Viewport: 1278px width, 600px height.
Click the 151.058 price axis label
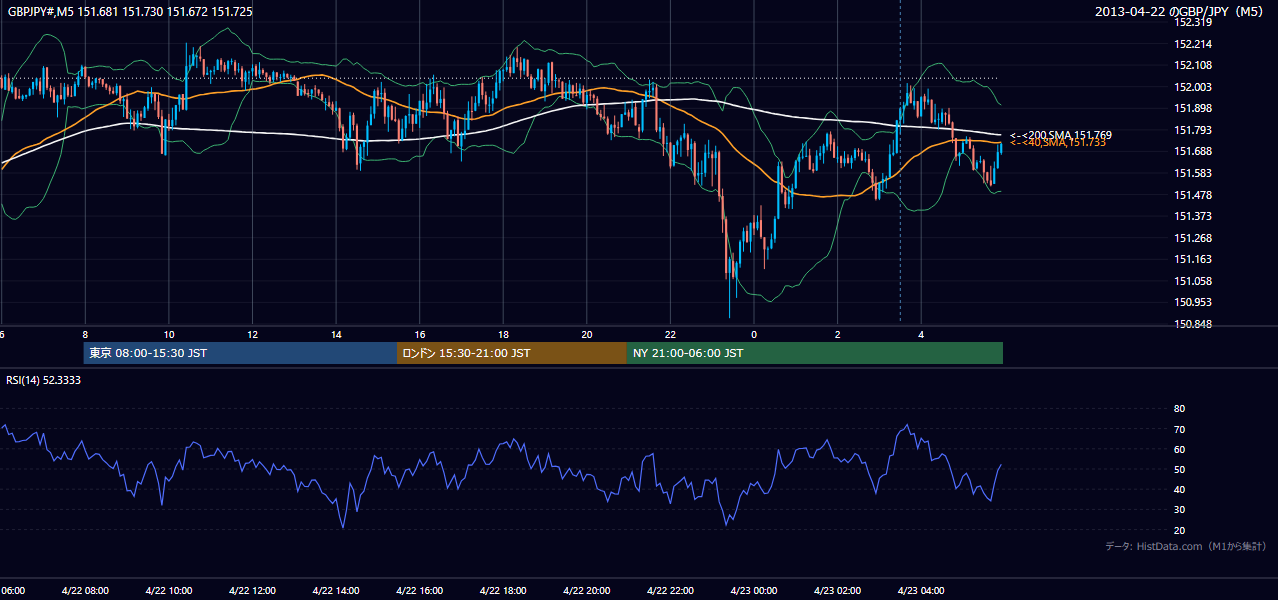tap(1193, 281)
